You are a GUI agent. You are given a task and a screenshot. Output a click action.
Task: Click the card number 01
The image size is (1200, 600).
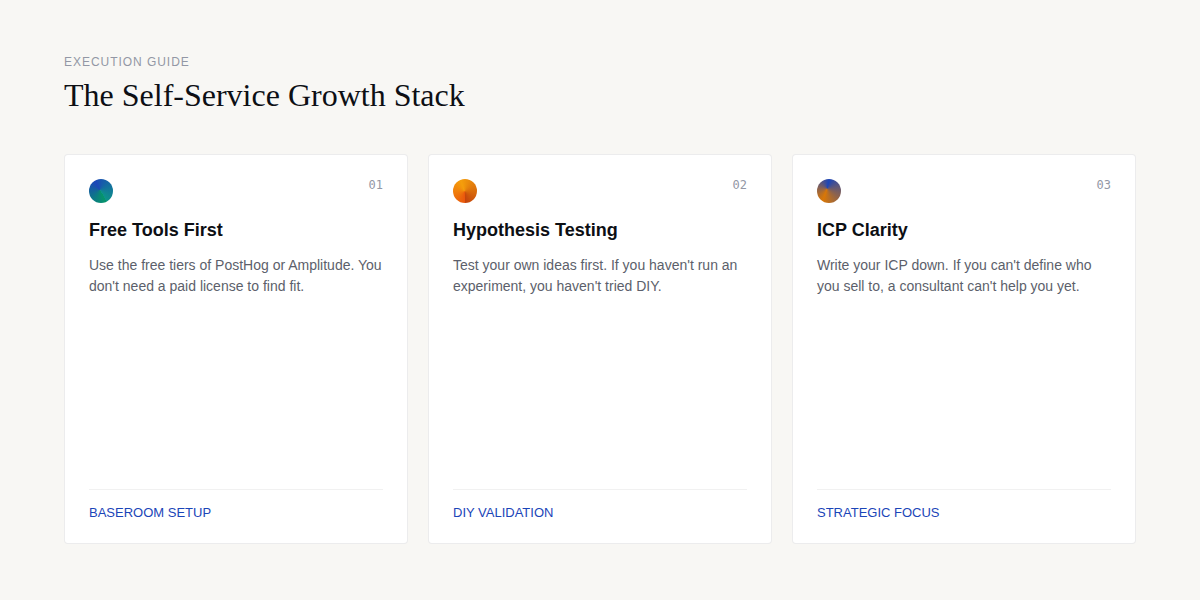click(375, 185)
